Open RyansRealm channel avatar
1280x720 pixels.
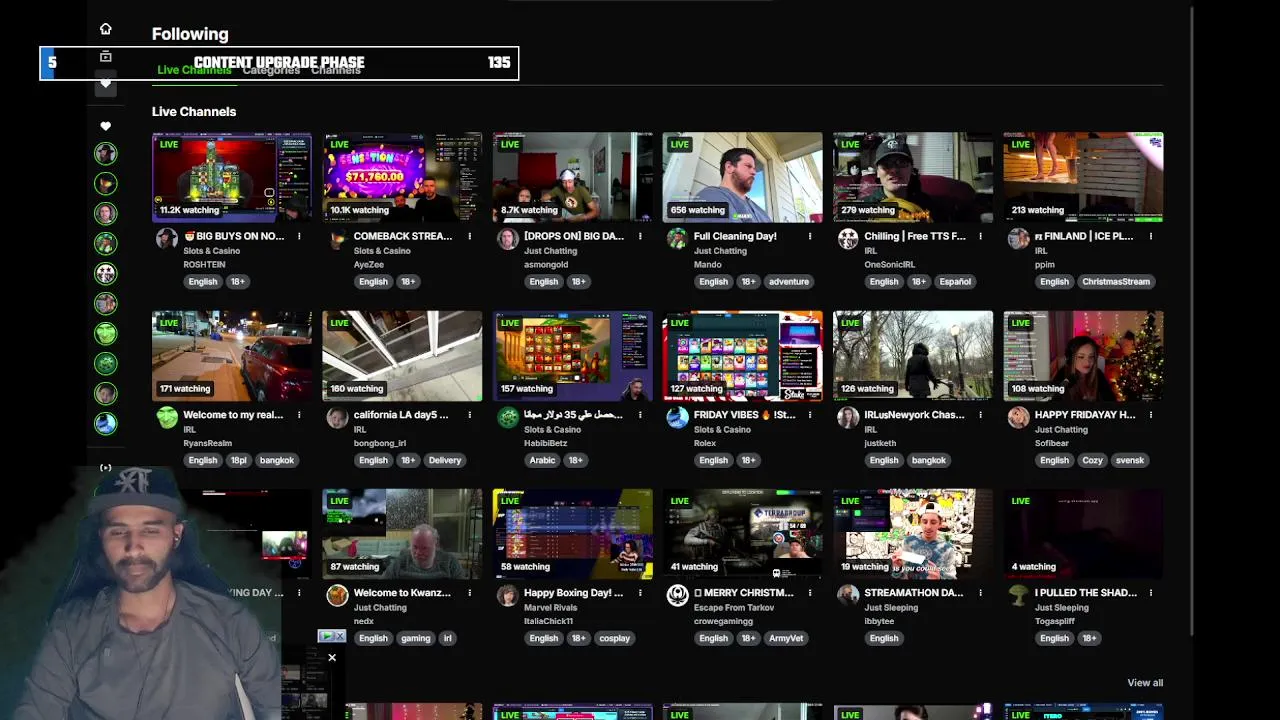pyautogui.click(x=167, y=417)
